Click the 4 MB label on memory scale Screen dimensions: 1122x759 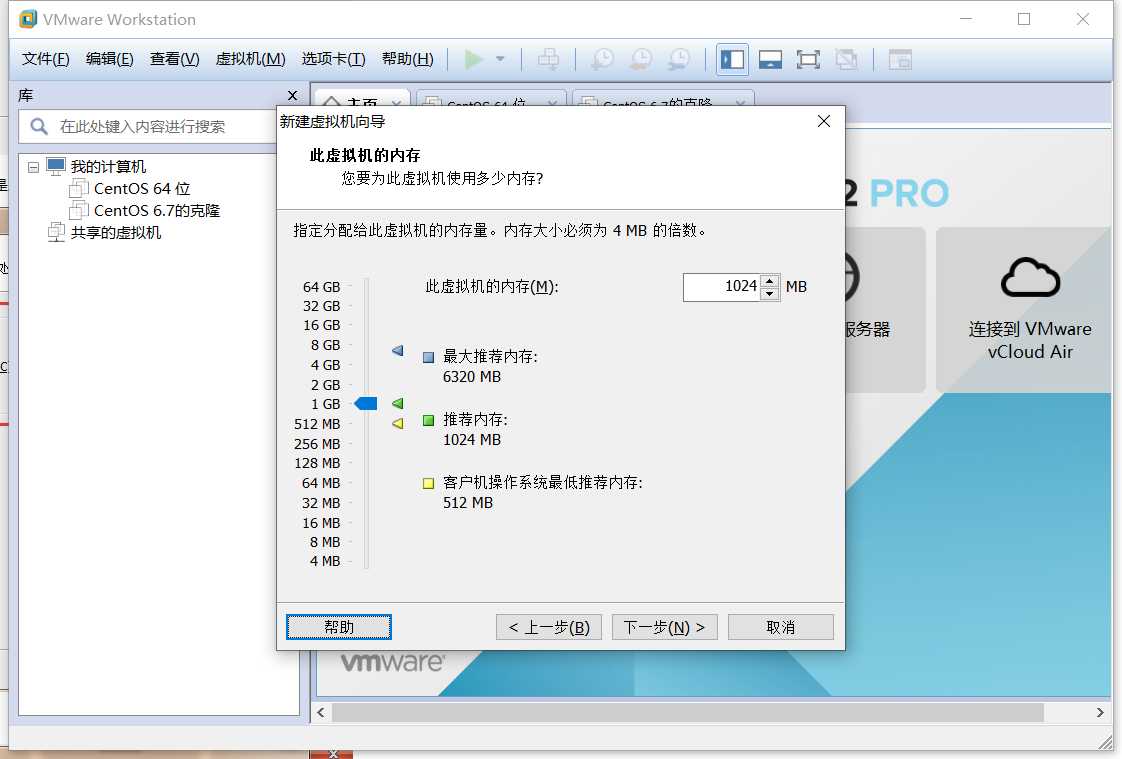tap(325, 562)
